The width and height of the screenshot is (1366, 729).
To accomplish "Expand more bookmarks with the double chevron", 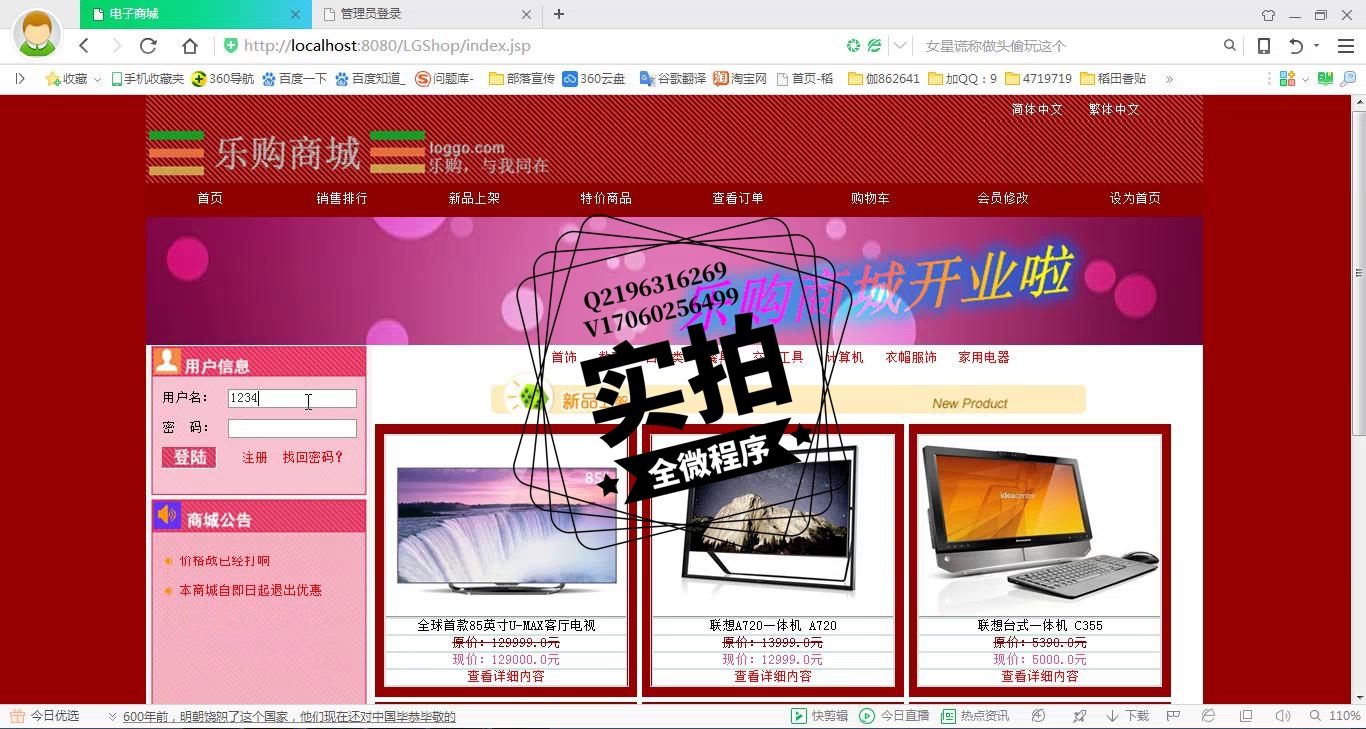I will click(1169, 78).
